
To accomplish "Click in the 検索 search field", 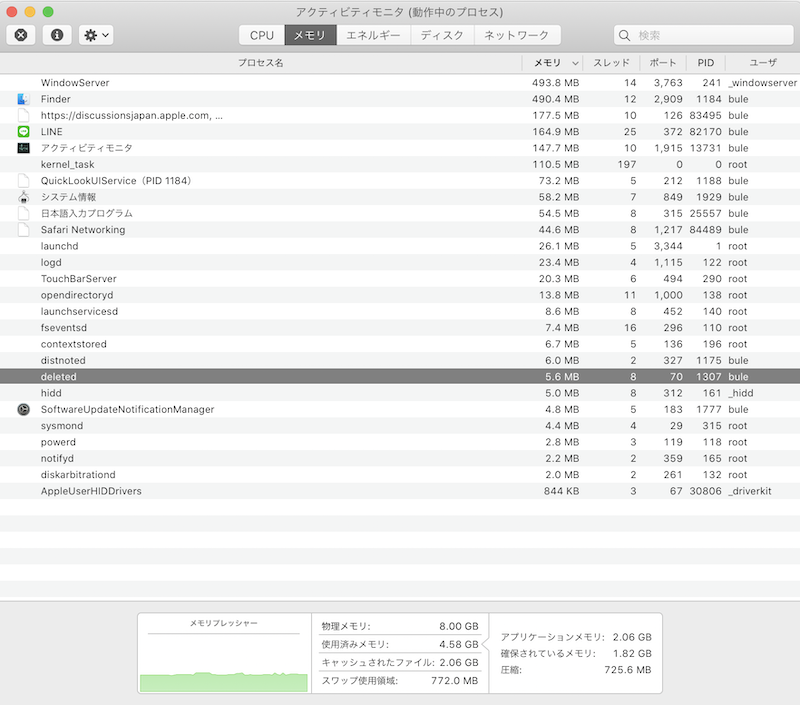I will point(710,35).
